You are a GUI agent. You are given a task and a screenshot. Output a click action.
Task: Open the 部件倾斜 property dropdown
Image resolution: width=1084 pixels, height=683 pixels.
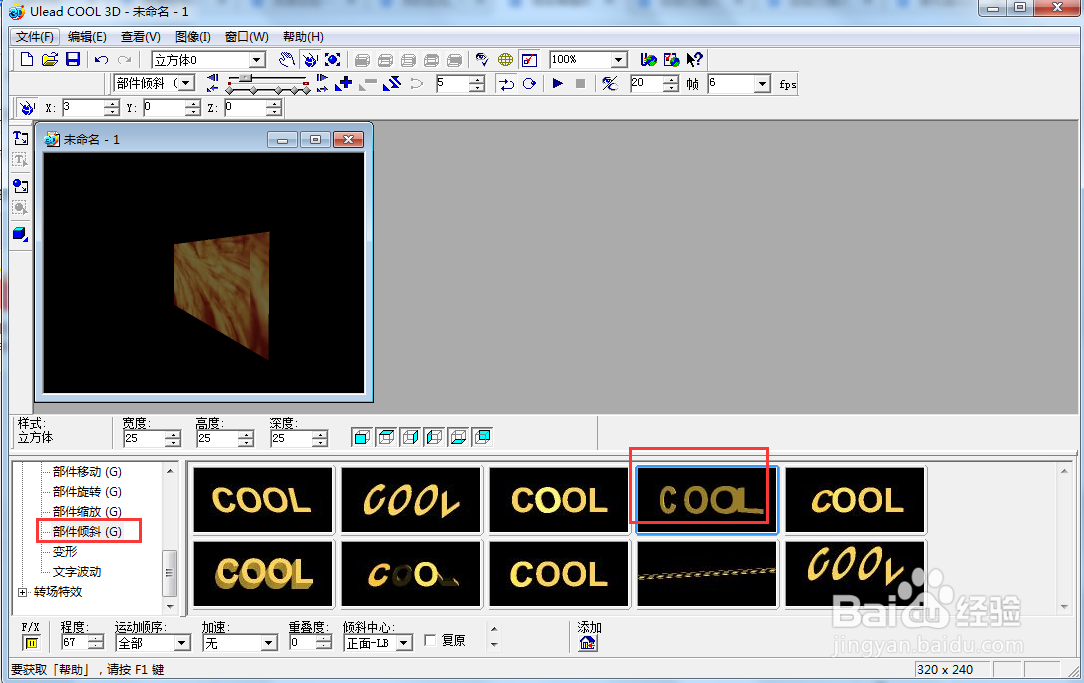point(186,84)
